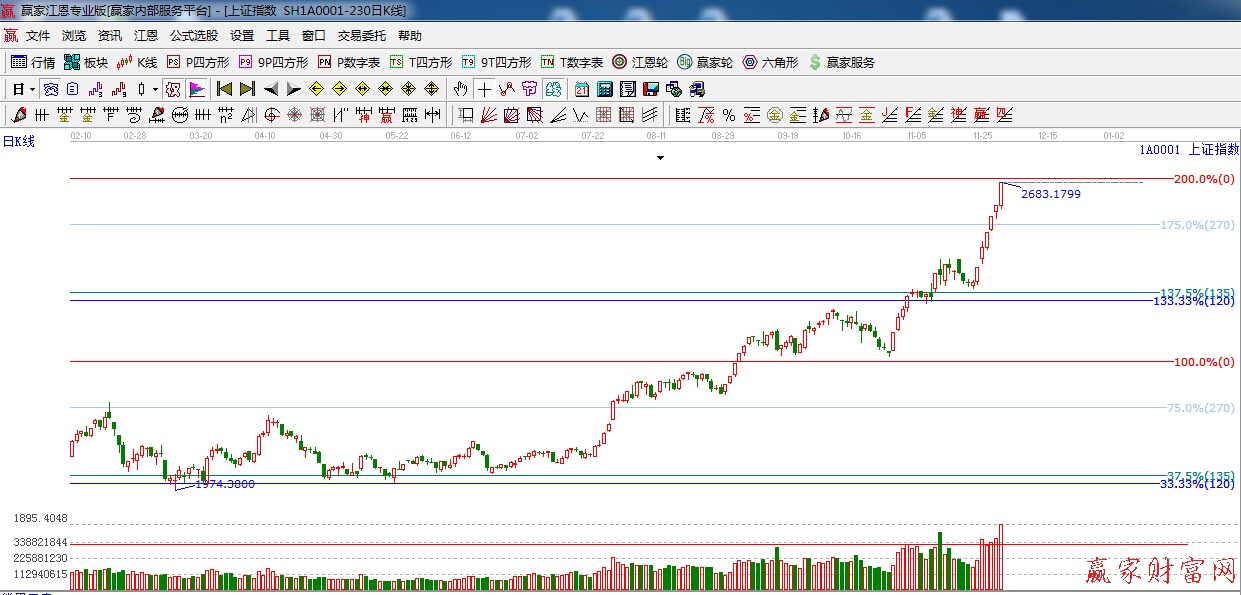Click the 200.0%(0) red level line label

tap(1204, 179)
